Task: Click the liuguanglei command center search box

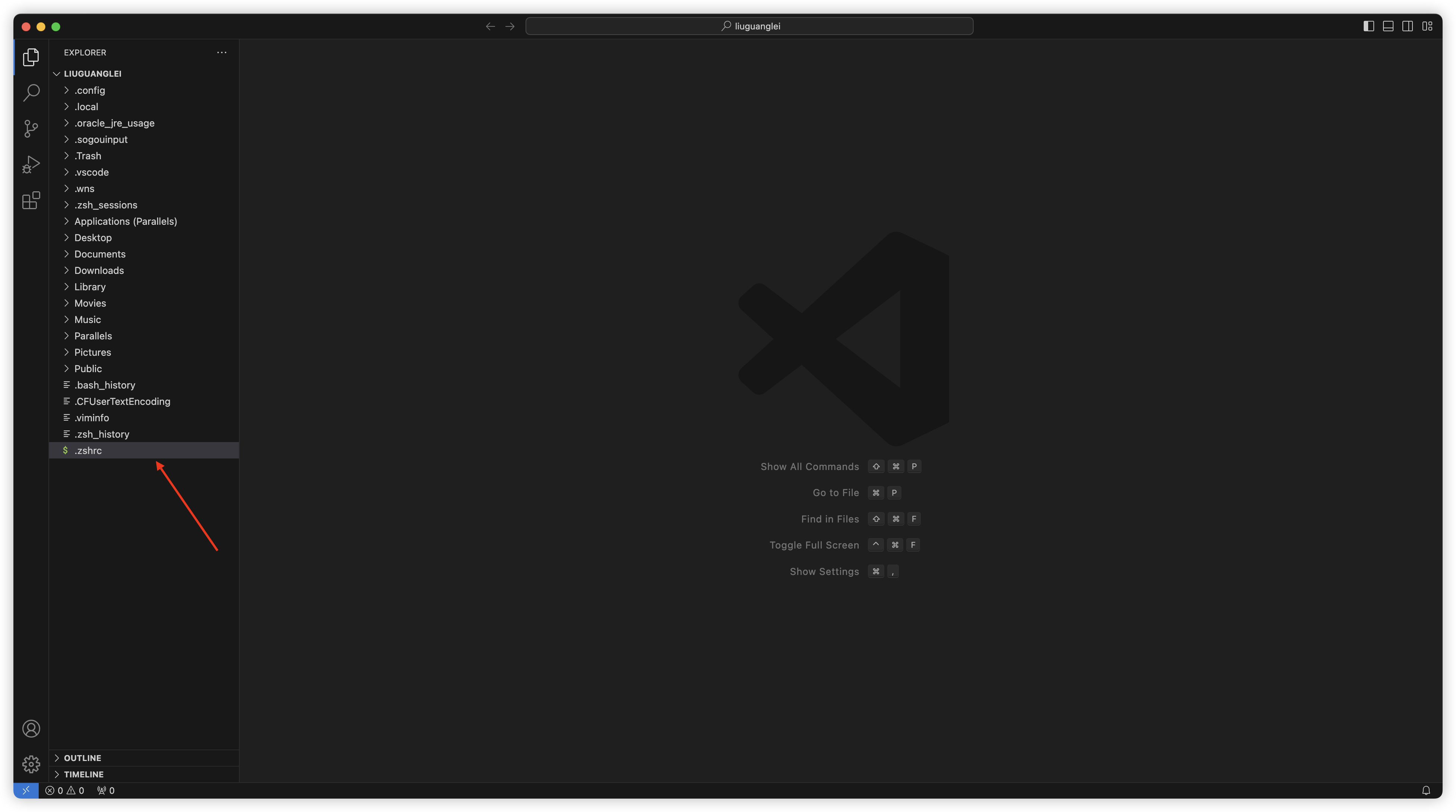Action: click(749, 26)
